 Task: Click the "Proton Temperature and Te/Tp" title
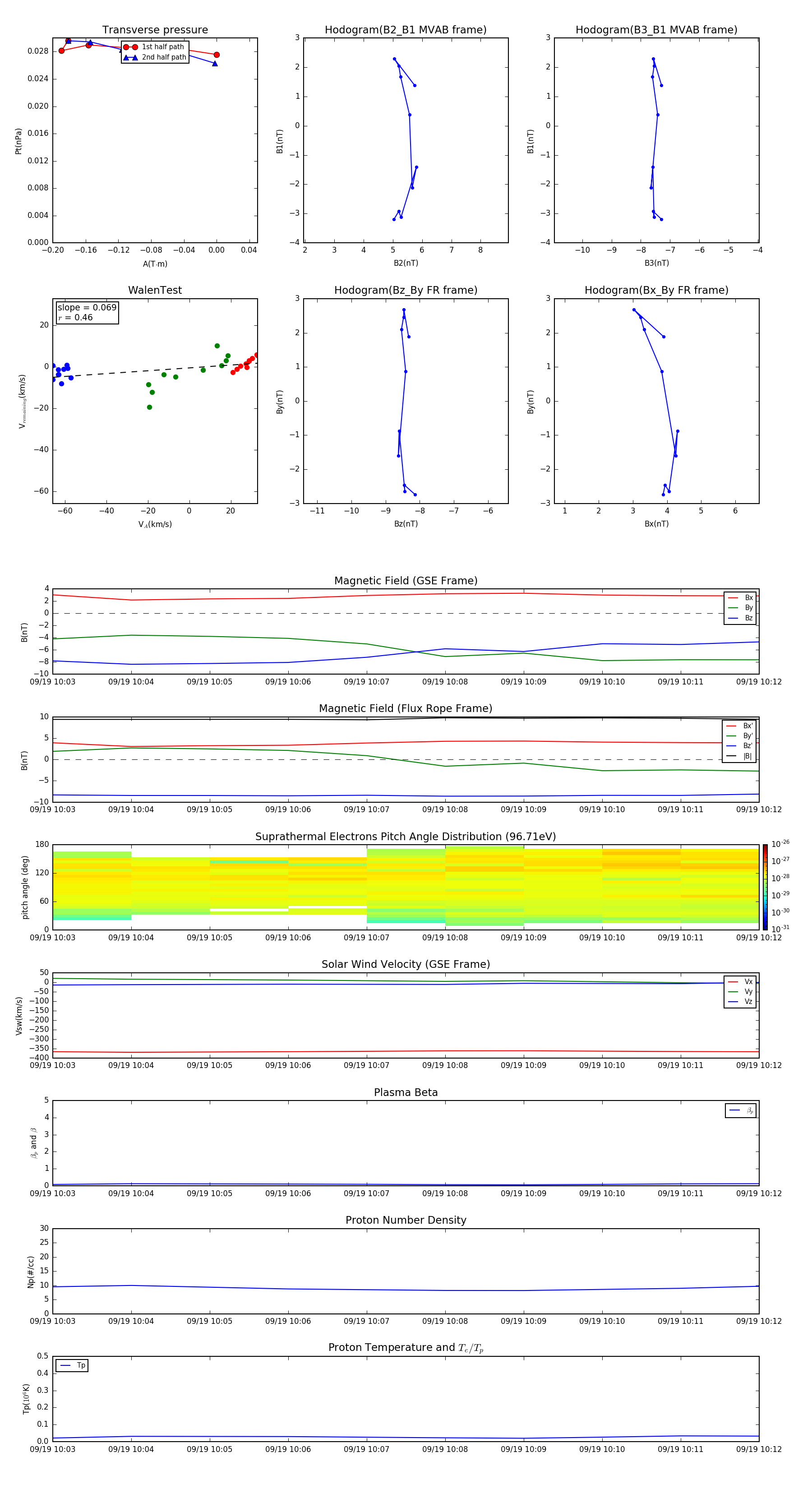[406, 1348]
